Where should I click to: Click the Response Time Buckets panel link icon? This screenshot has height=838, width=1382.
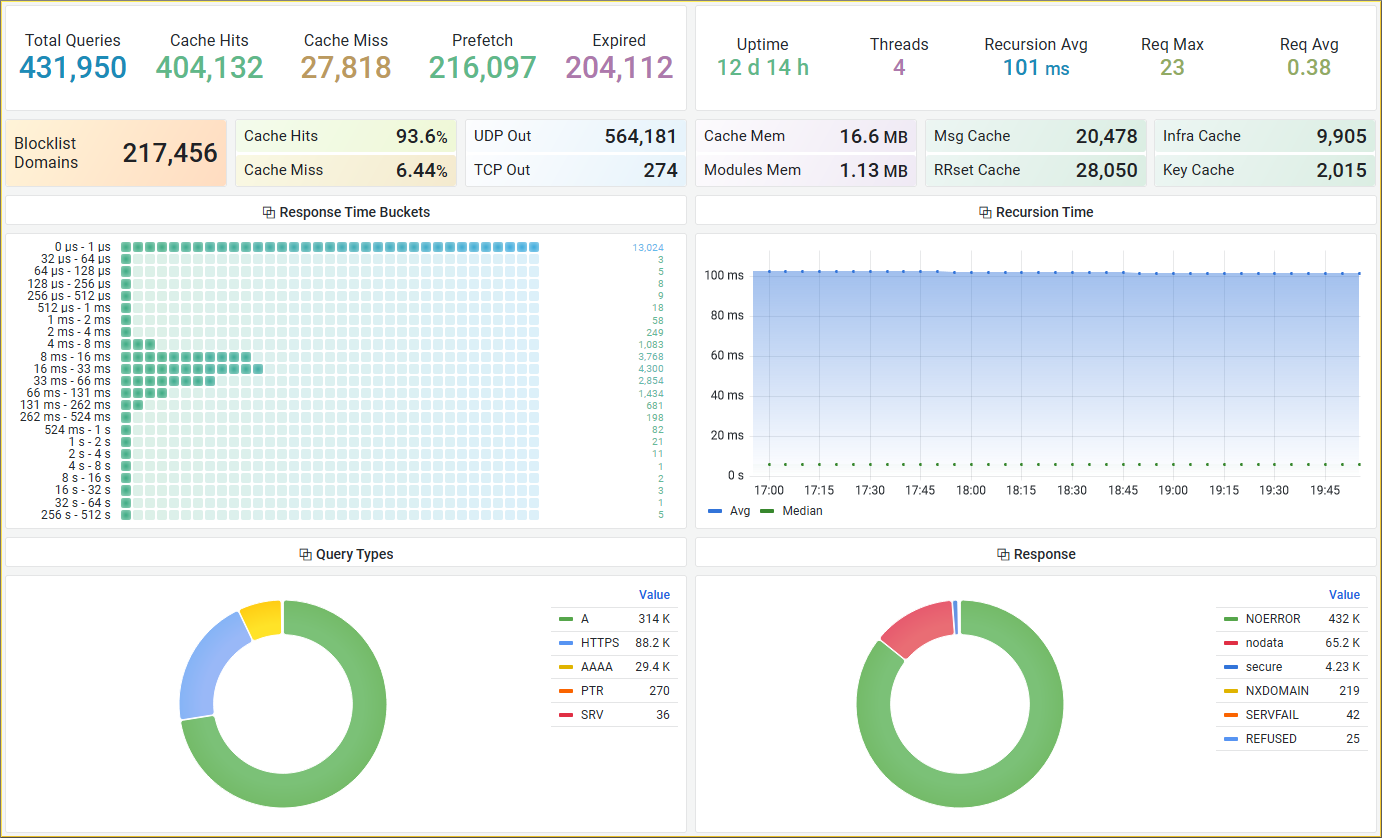tap(268, 212)
